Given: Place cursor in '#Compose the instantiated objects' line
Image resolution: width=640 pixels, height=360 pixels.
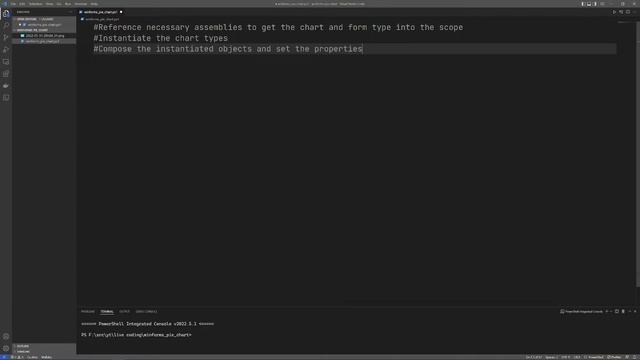Looking at the screenshot, I should coord(228,49).
